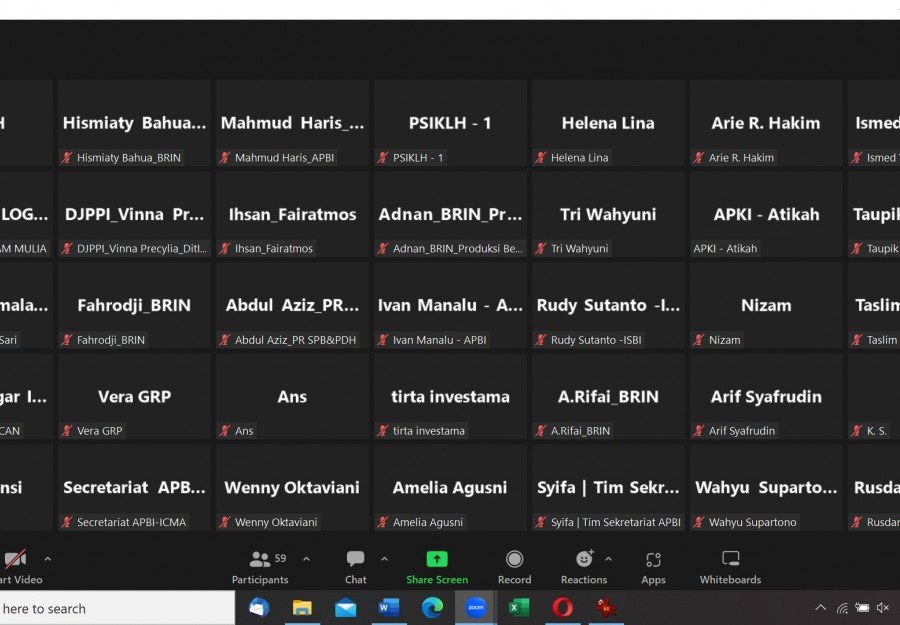The height and width of the screenshot is (625, 900).
Task: Click 'Syifa | Tim Sekretariat APBI' label
Action: 616,522
